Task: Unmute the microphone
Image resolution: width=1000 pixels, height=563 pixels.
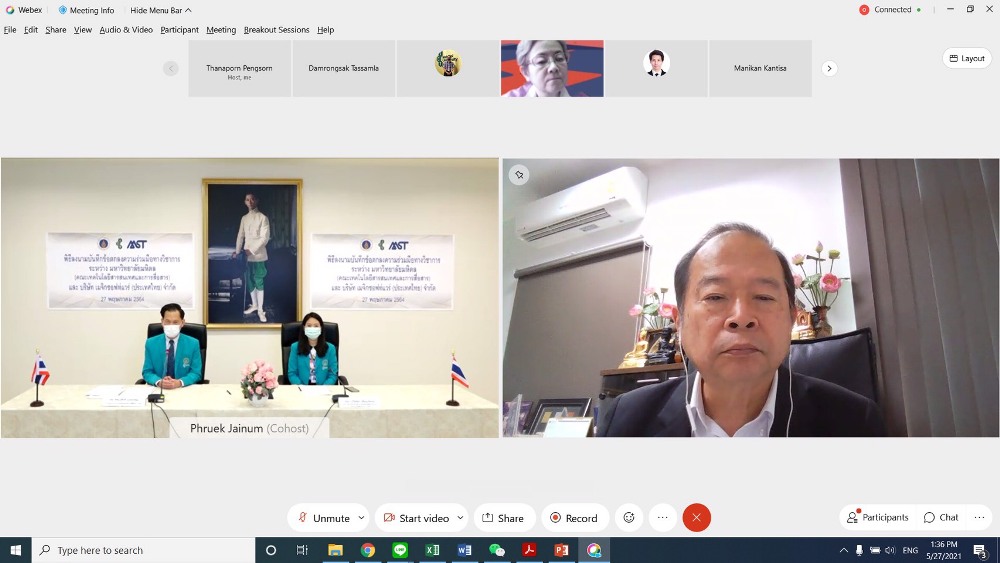Action: point(322,518)
